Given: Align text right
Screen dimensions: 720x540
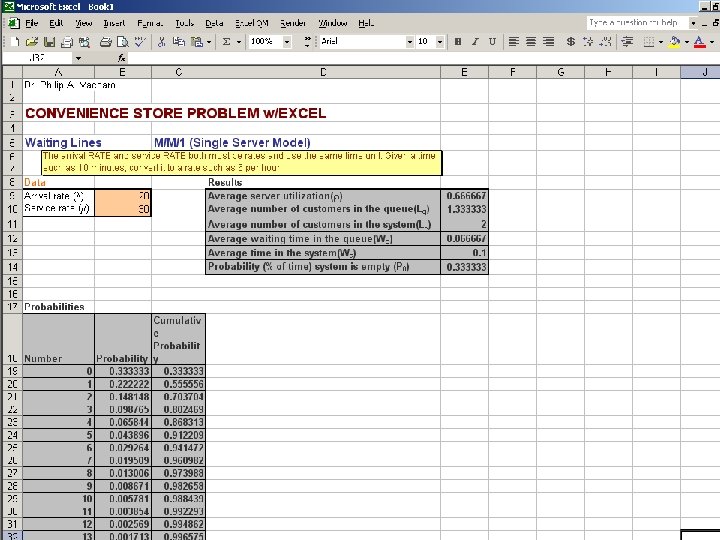Looking at the screenshot, I should click(x=548, y=42).
